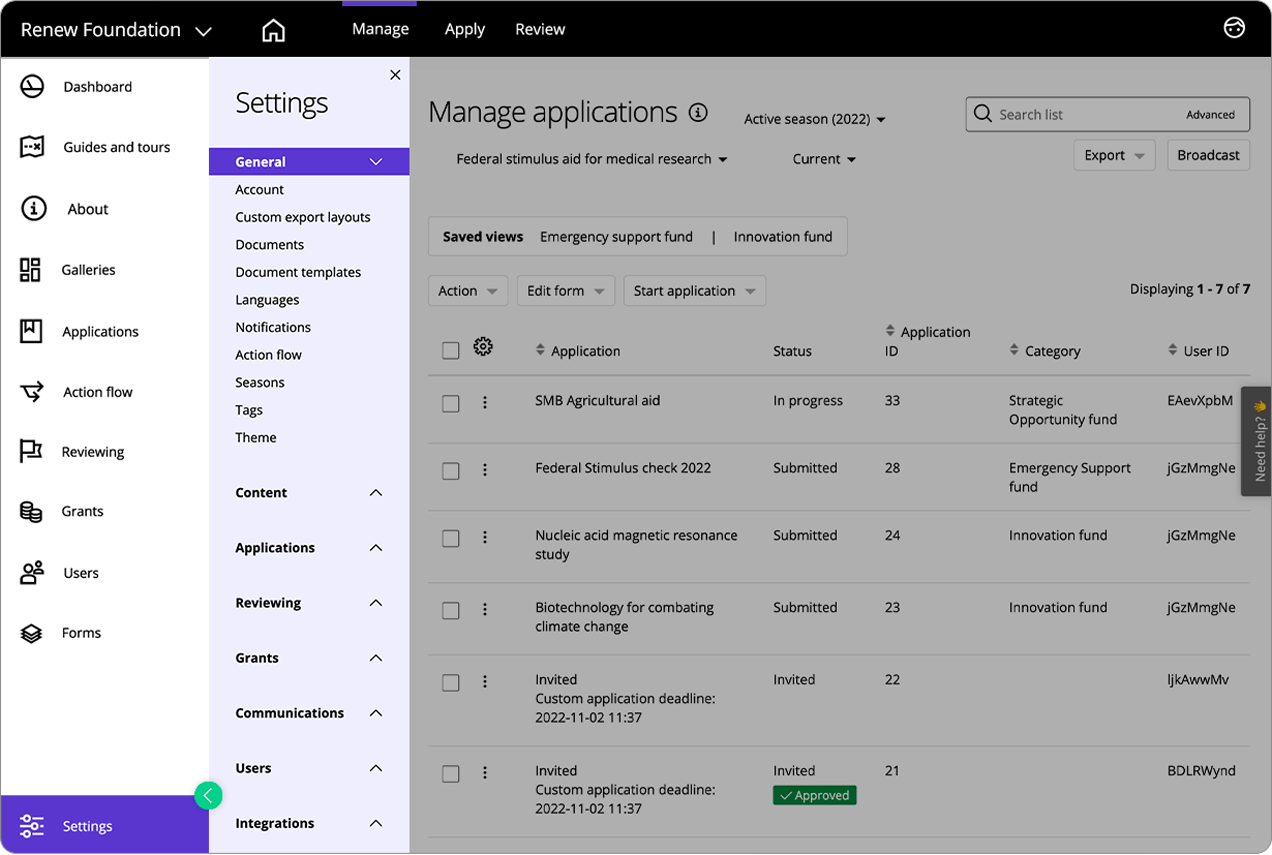This screenshot has height=855, width=1272.
Task: Open the profile icon at top right
Action: [x=1234, y=28]
